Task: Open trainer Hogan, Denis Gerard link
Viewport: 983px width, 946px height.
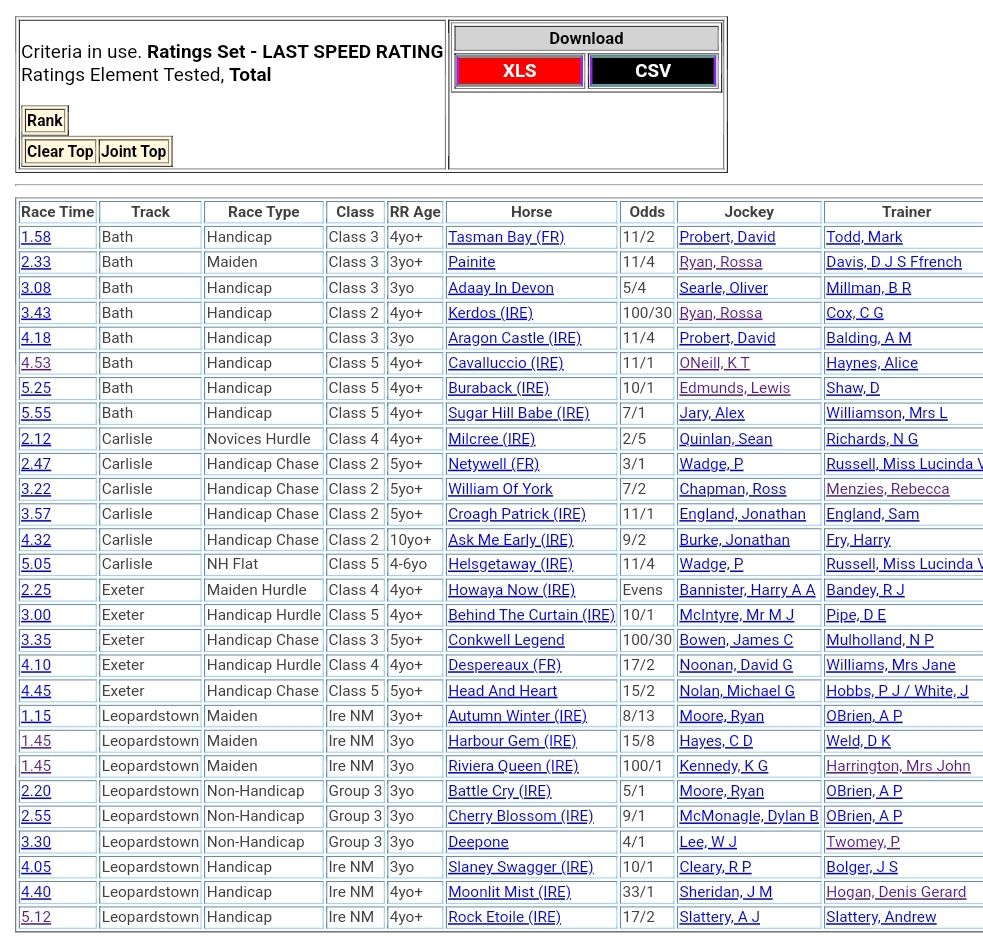Action: 895,892
